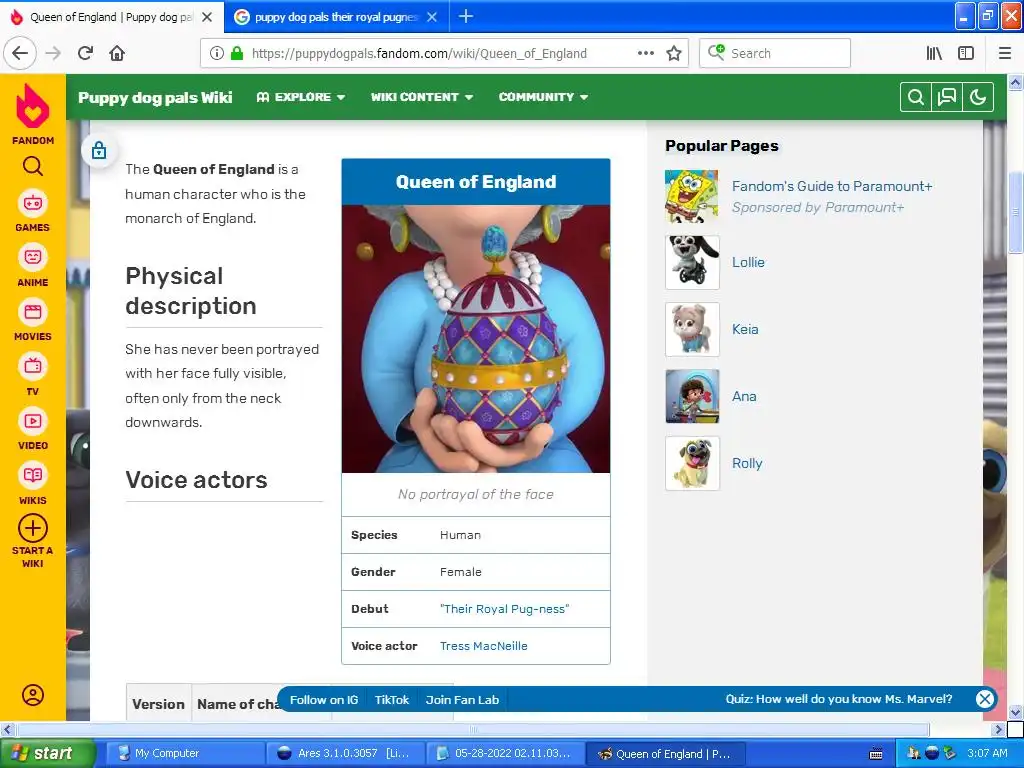Click the SpongeBob Paramount+ thumbnail

(x=692, y=196)
